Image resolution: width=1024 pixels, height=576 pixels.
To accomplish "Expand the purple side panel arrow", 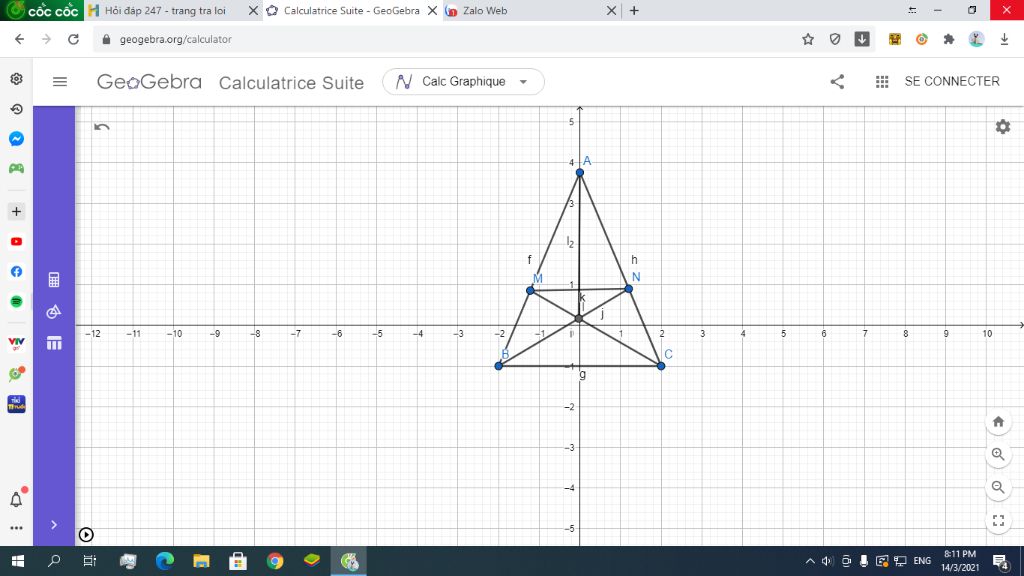I will 54,524.
